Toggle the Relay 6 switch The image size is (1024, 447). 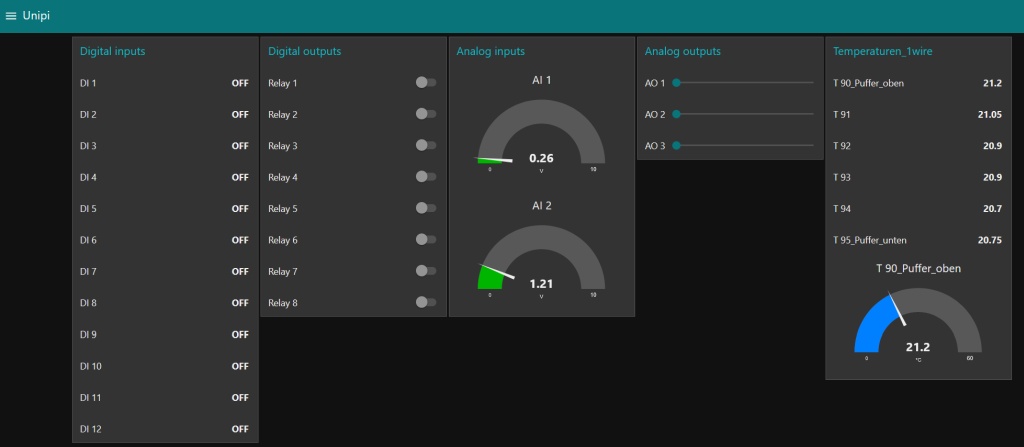[x=426, y=239]
